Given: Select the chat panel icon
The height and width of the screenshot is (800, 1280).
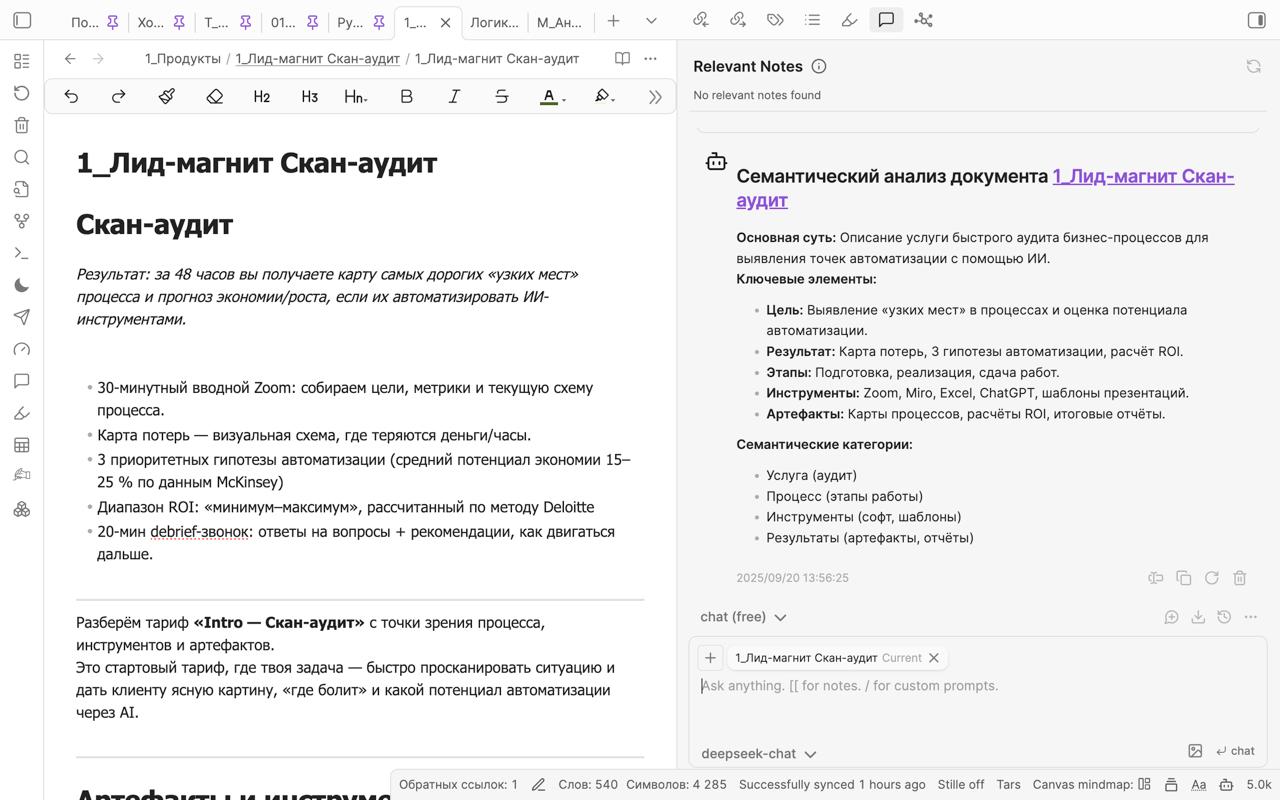Looking at the screenshot, I should pyautogui.click(x=886, y=19).
